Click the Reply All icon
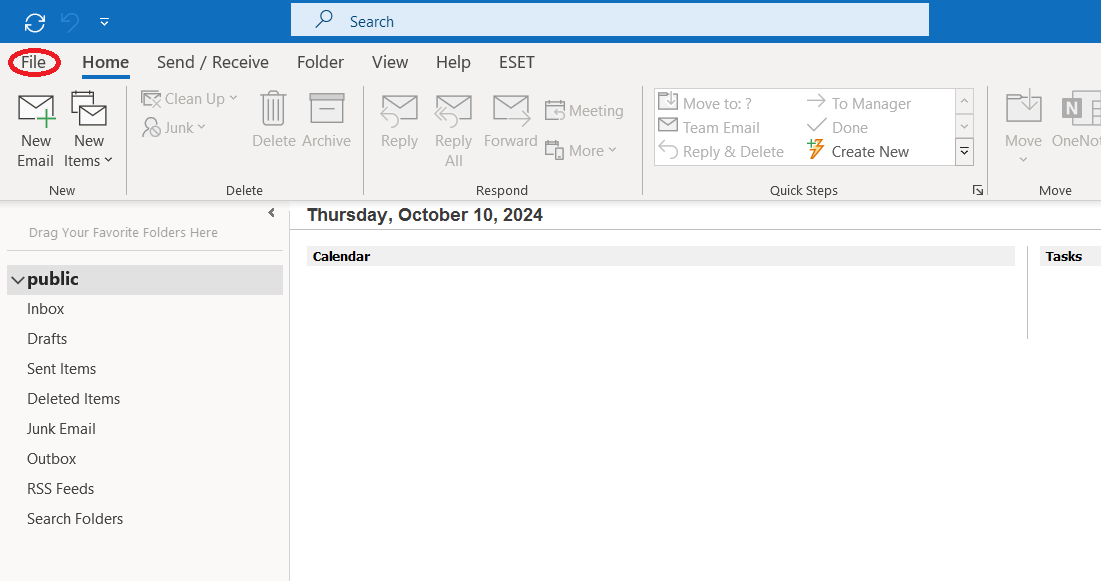1101x581 pixels. pyautogui.click(x=453, y=111)
